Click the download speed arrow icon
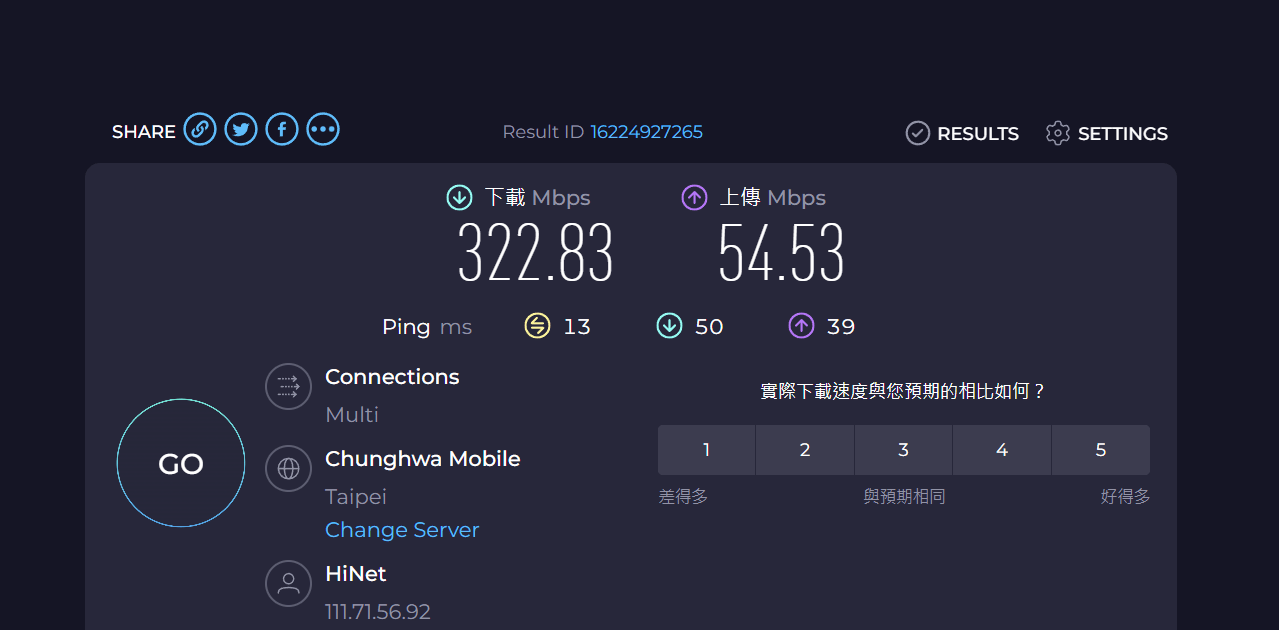The height and width of the screenshot is (630, 1279). coord(458,197)
